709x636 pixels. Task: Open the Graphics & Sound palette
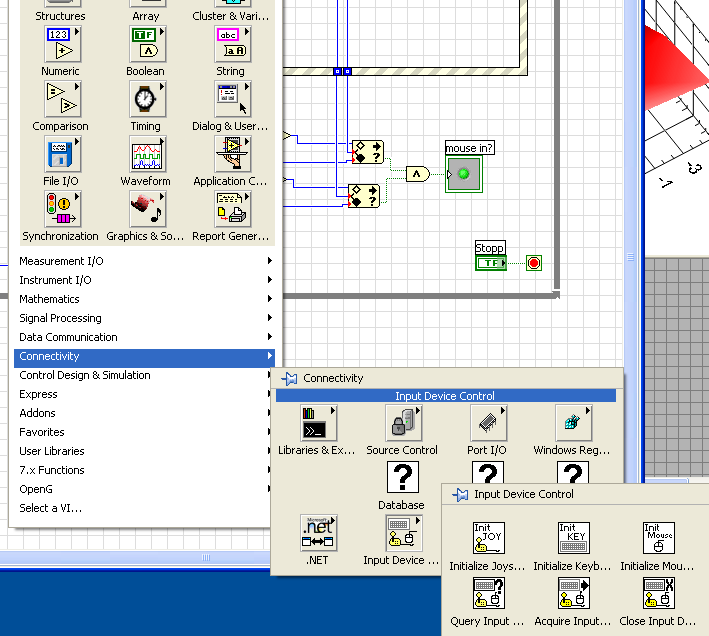[147, 209]
